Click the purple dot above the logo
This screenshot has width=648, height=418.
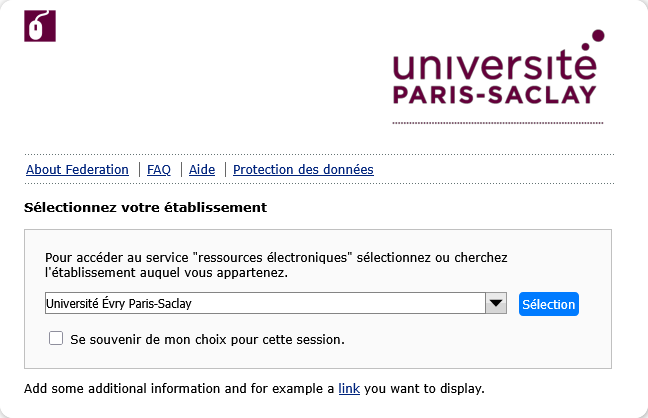(598, 36)
